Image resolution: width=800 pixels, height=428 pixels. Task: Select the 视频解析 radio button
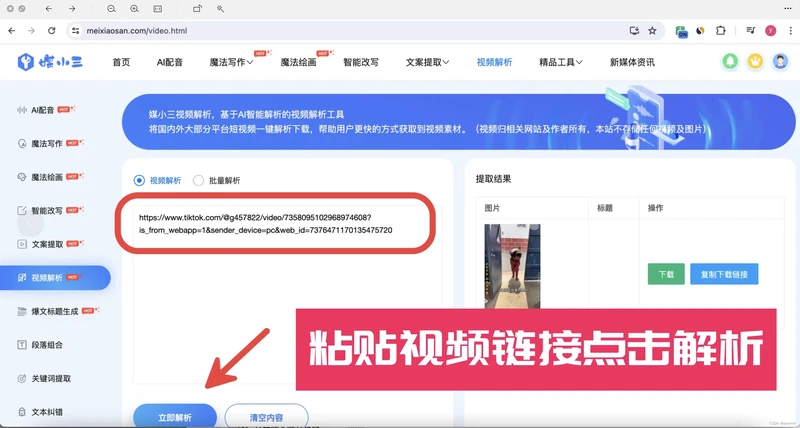point(140,180)
